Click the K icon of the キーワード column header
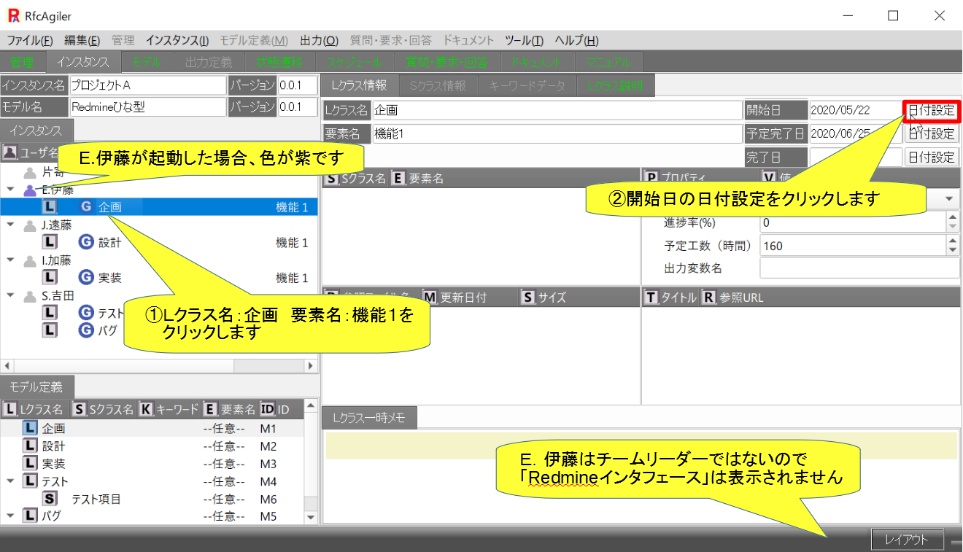 tap(146, 409)
